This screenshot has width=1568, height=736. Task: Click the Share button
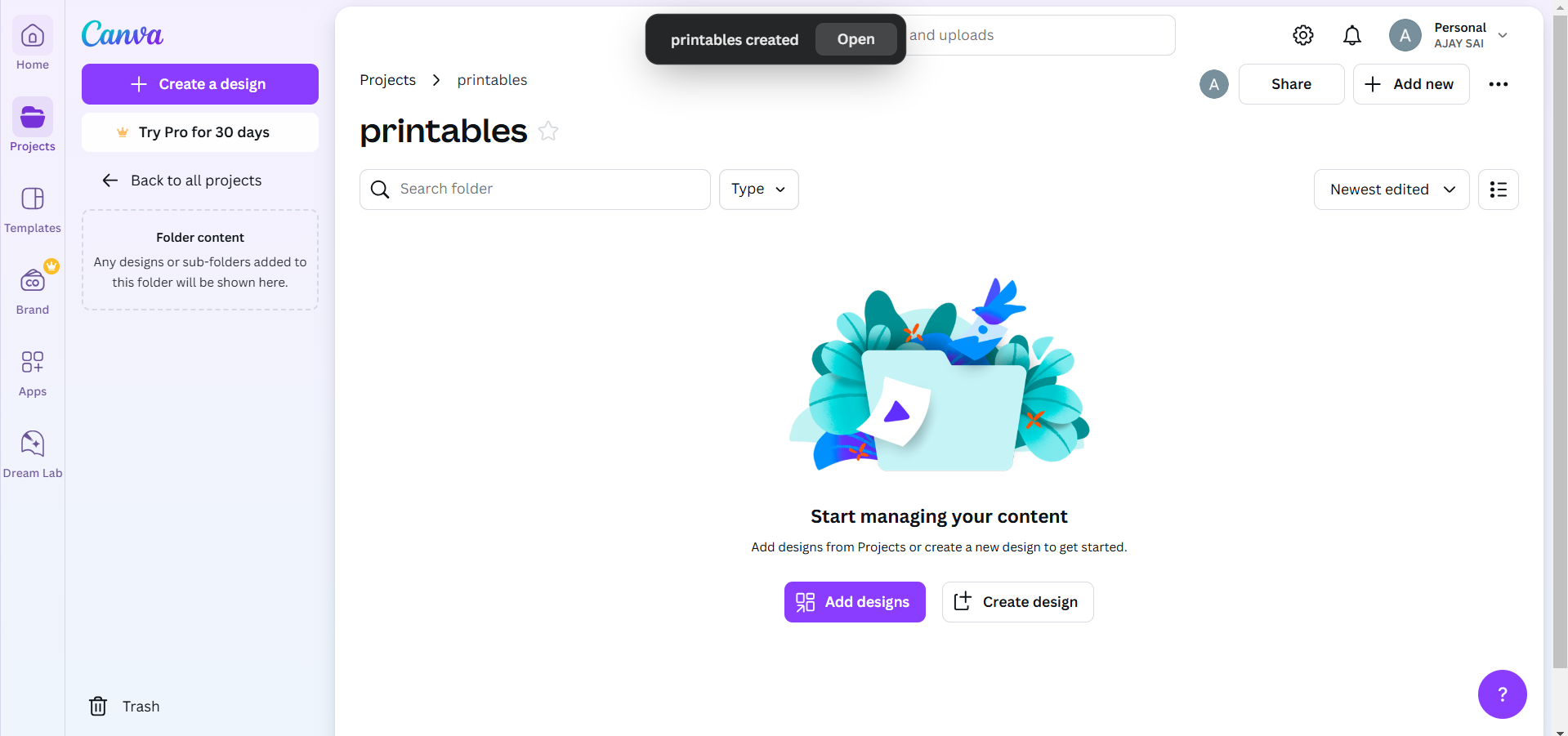pyautogui.click(x=1291, y=84)
